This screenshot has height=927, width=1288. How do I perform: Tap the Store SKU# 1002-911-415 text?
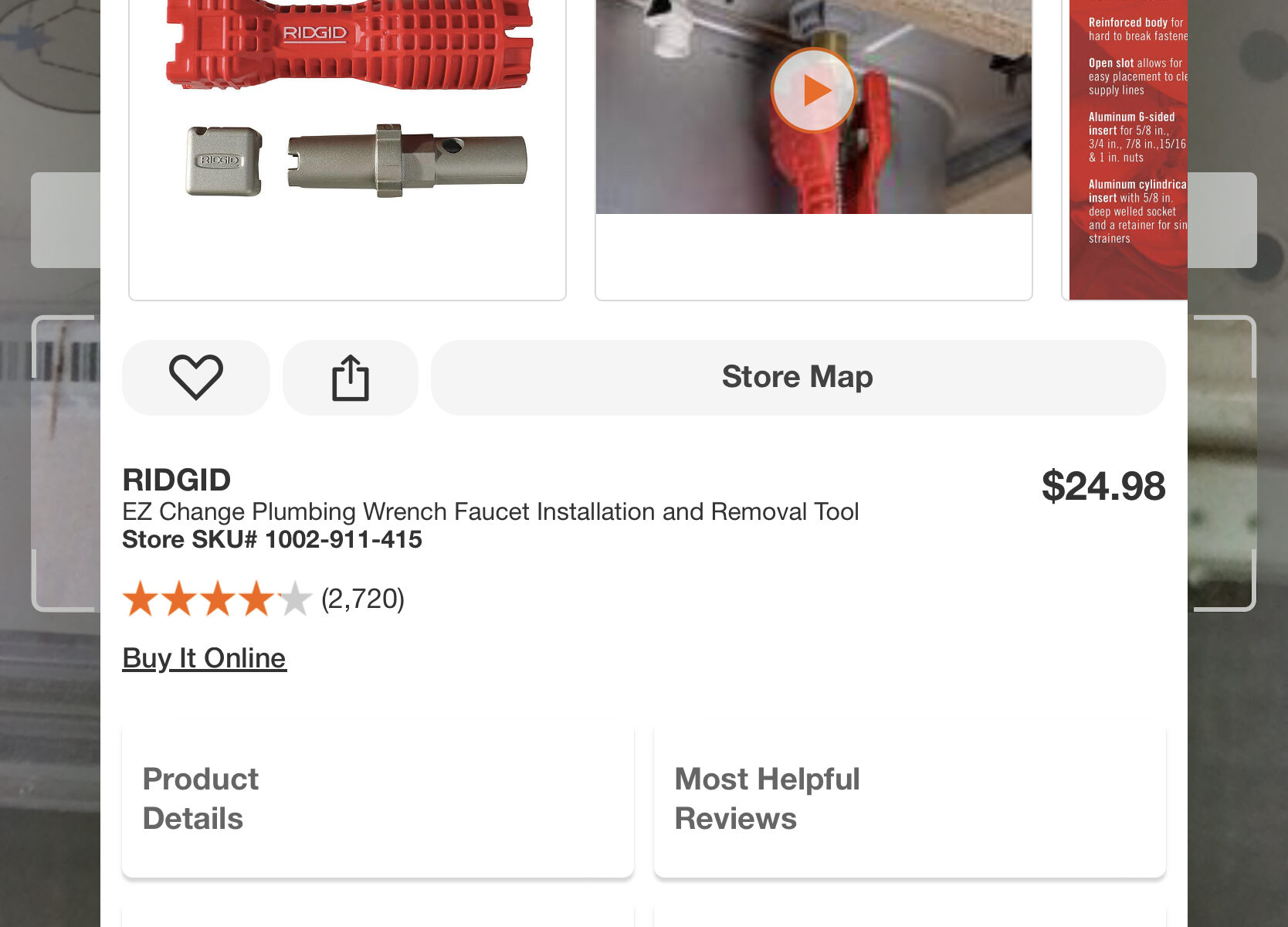coord(272,539)
